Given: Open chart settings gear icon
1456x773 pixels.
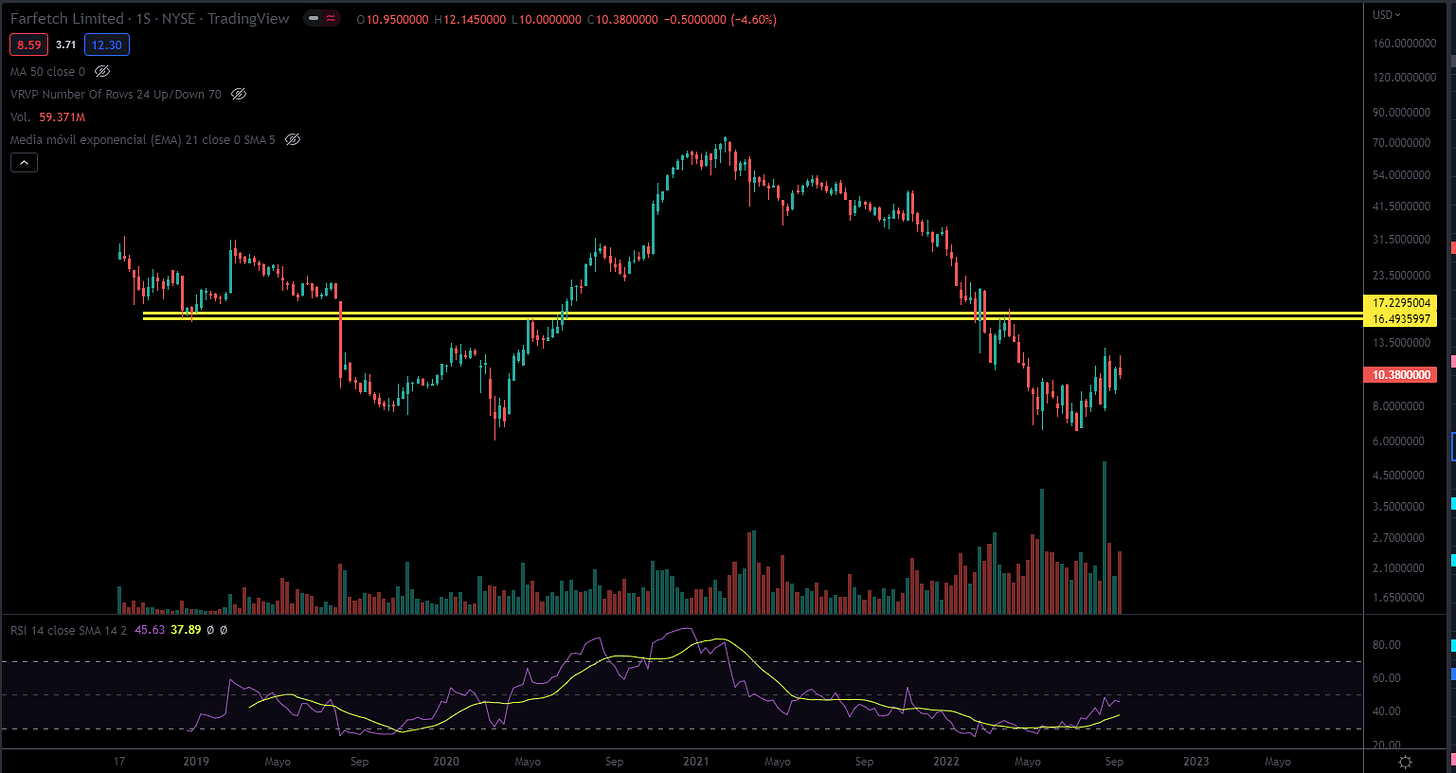Looking at the screenshot, I should point(1405,761).
